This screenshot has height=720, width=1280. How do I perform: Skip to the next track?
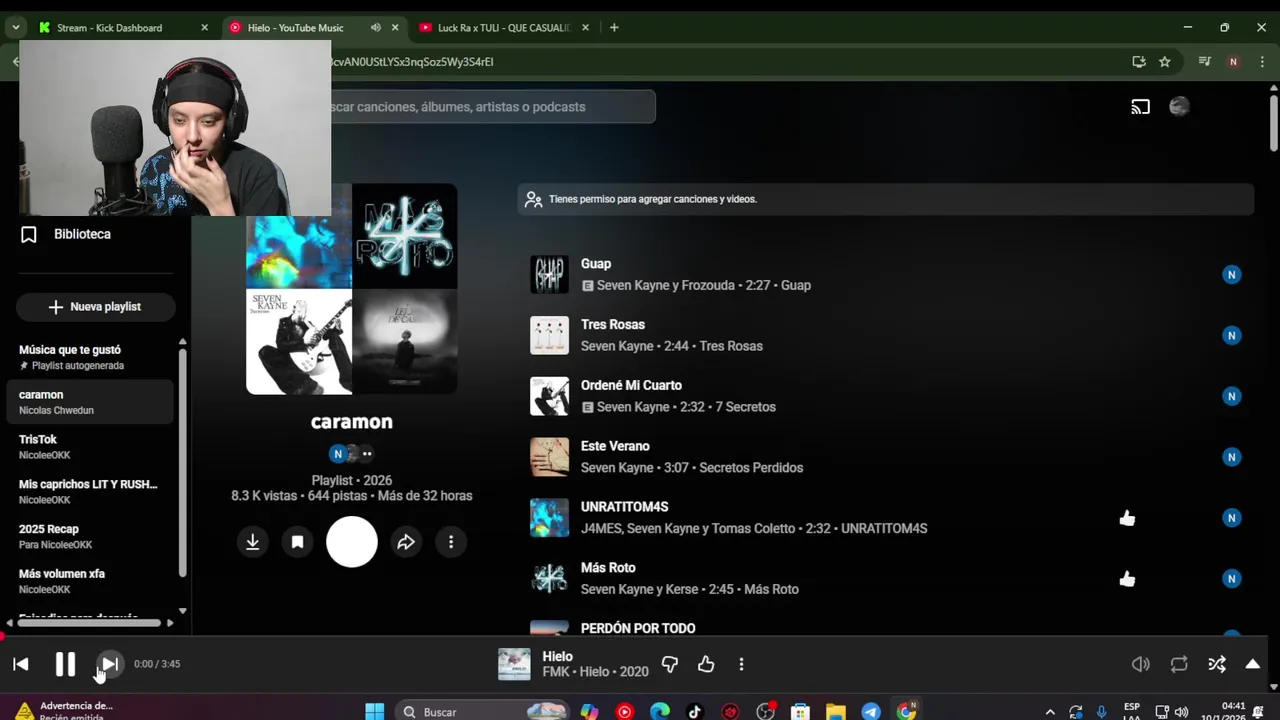pyautogui.click(x=109, y=664)
